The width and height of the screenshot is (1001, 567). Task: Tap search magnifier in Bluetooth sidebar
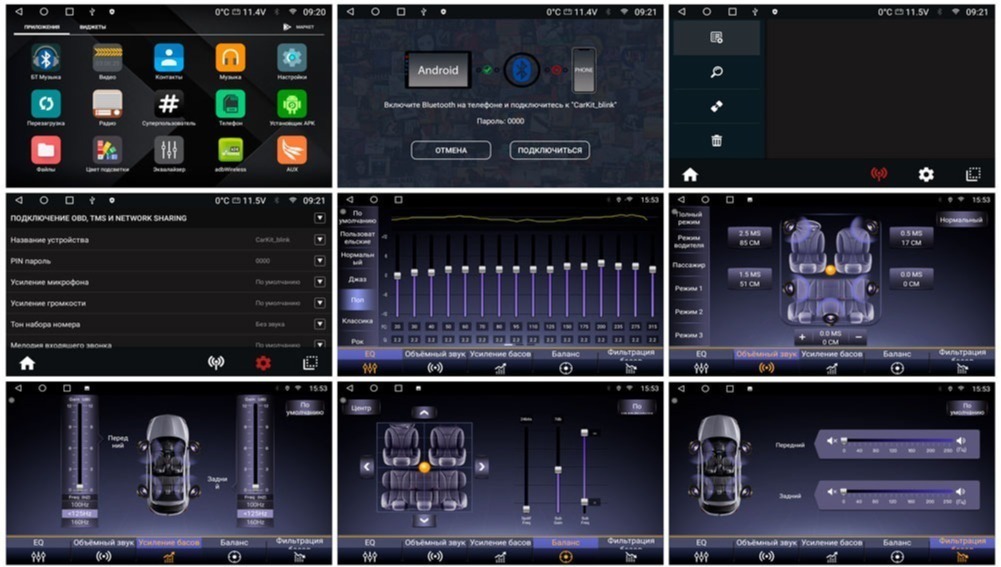pyautogui.click(x=716, y=72)
